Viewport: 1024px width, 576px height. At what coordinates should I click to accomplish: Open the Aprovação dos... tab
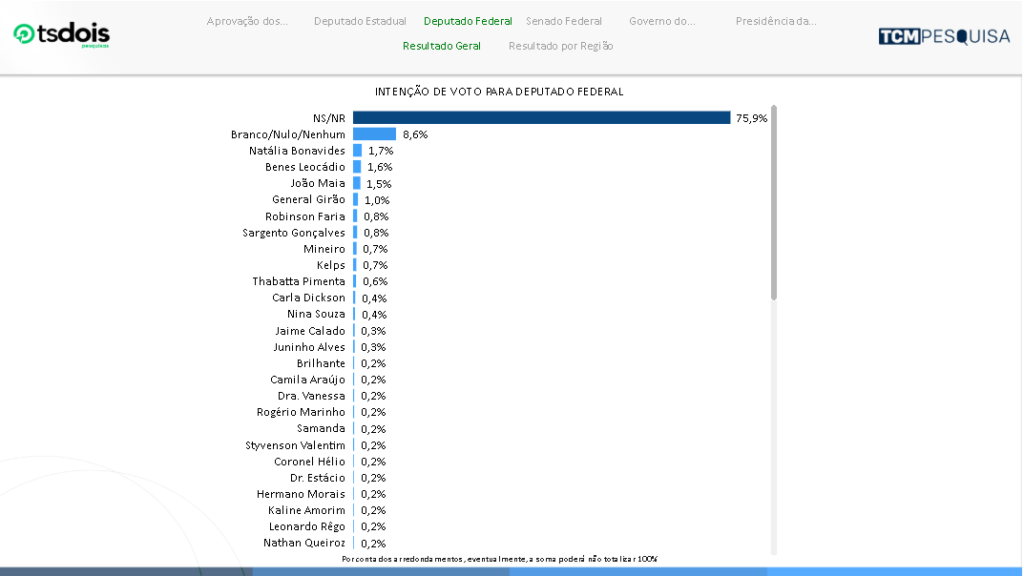click(247, 21)
